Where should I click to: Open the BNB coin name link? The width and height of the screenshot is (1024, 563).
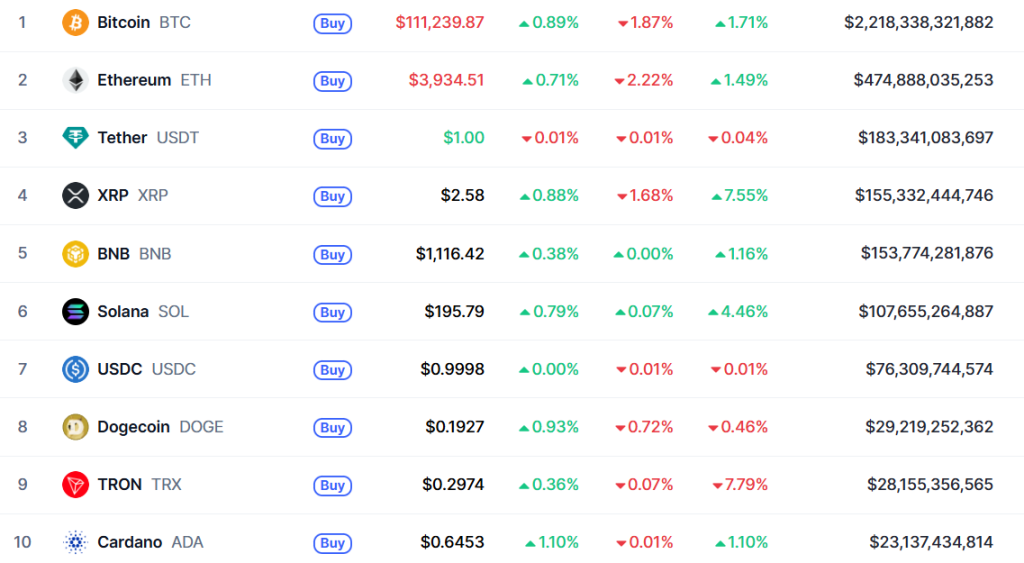click(x=114, y=253)
